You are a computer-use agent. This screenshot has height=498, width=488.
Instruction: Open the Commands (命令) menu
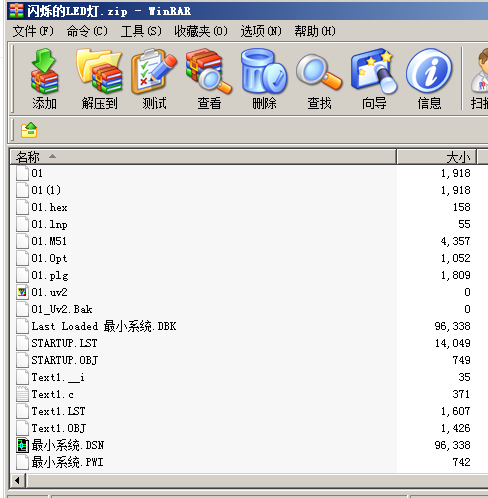click(87, 31)
